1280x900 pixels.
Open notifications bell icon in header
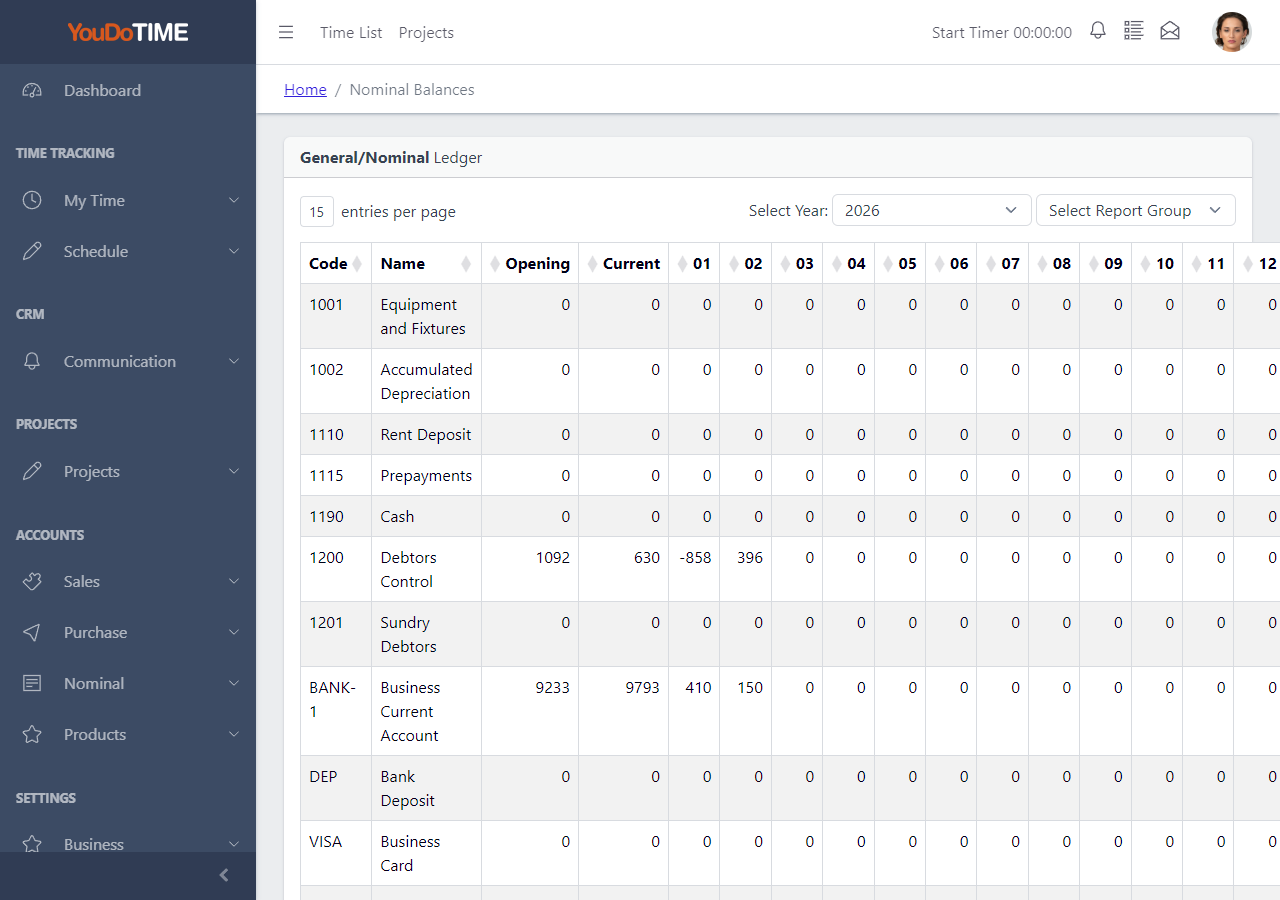[1098, 31]
